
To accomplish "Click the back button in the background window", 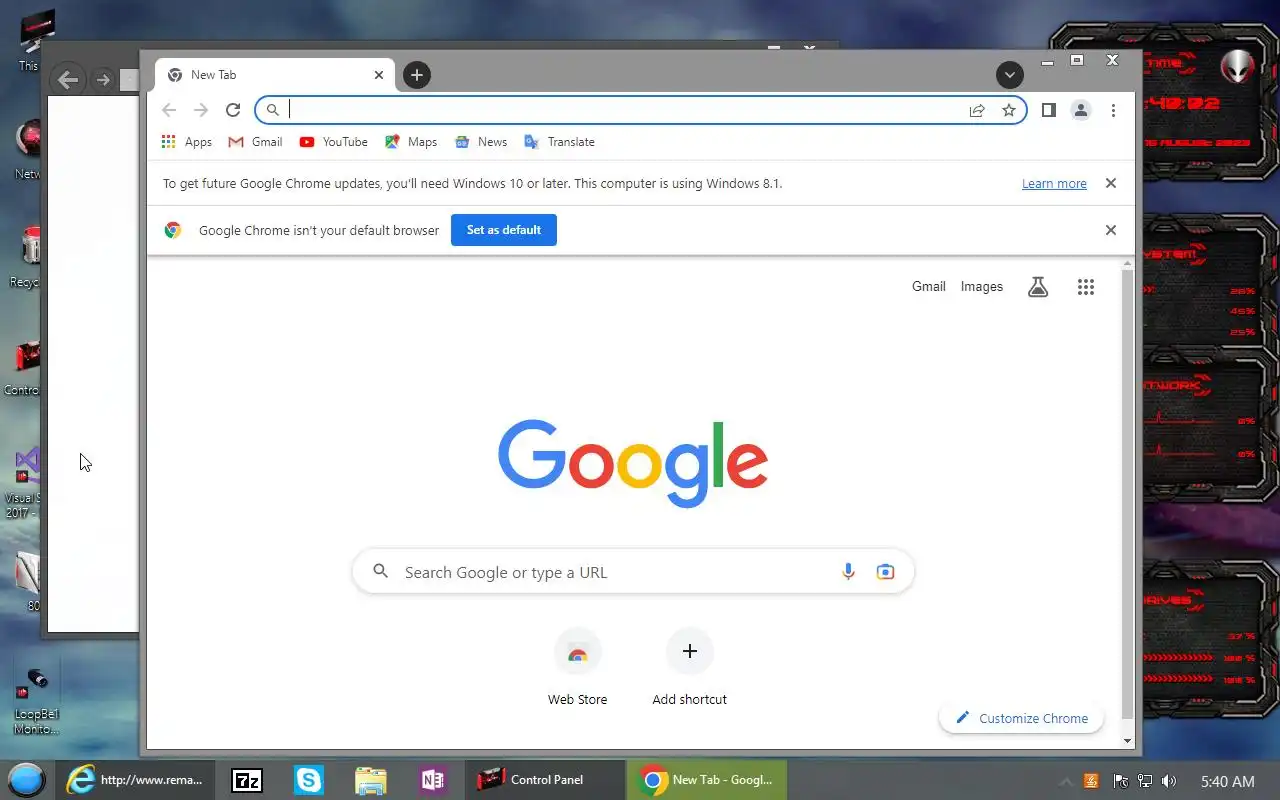I will tap(68, 80).
